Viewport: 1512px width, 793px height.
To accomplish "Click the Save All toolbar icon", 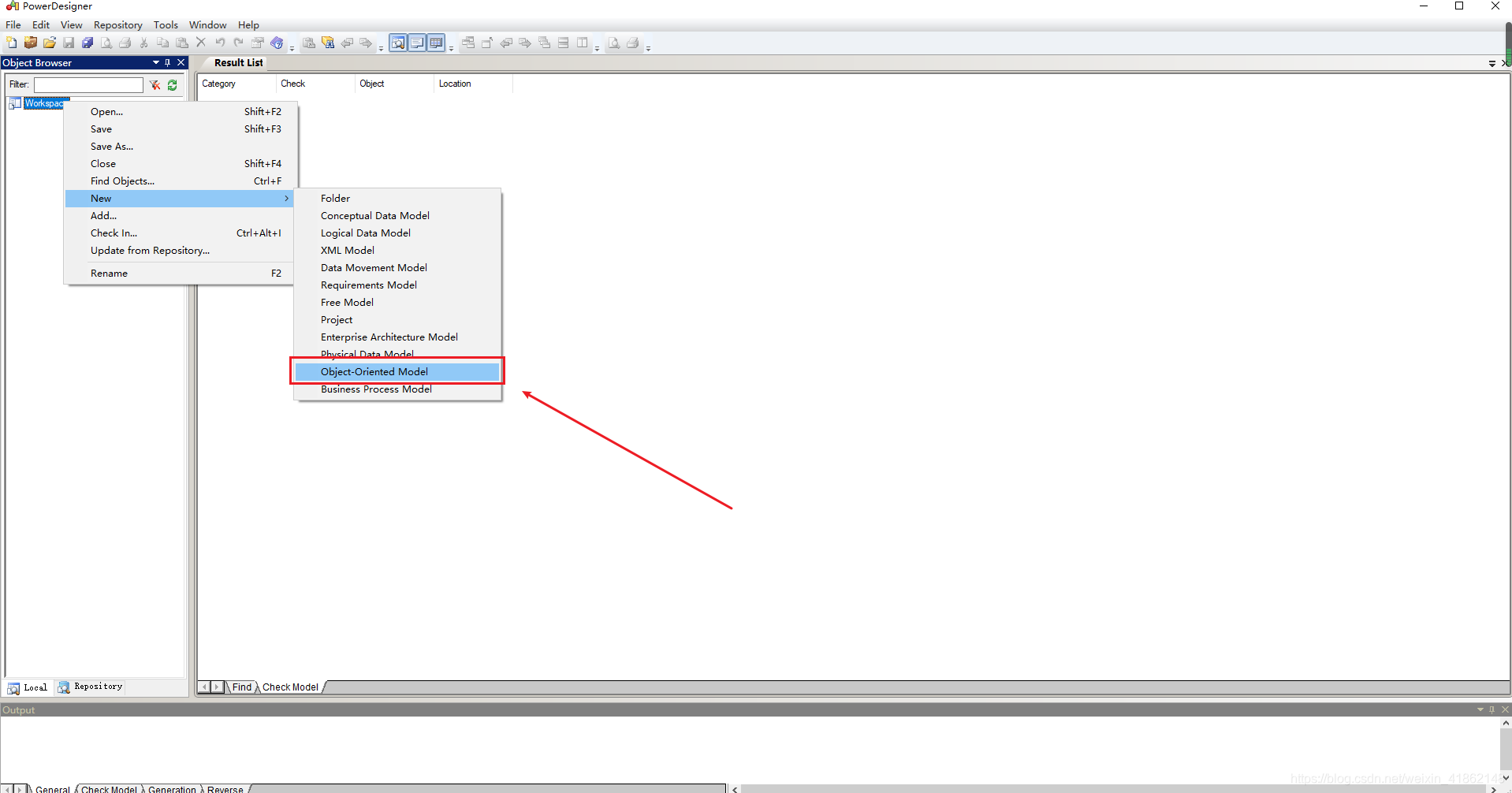I will (88, 43).
